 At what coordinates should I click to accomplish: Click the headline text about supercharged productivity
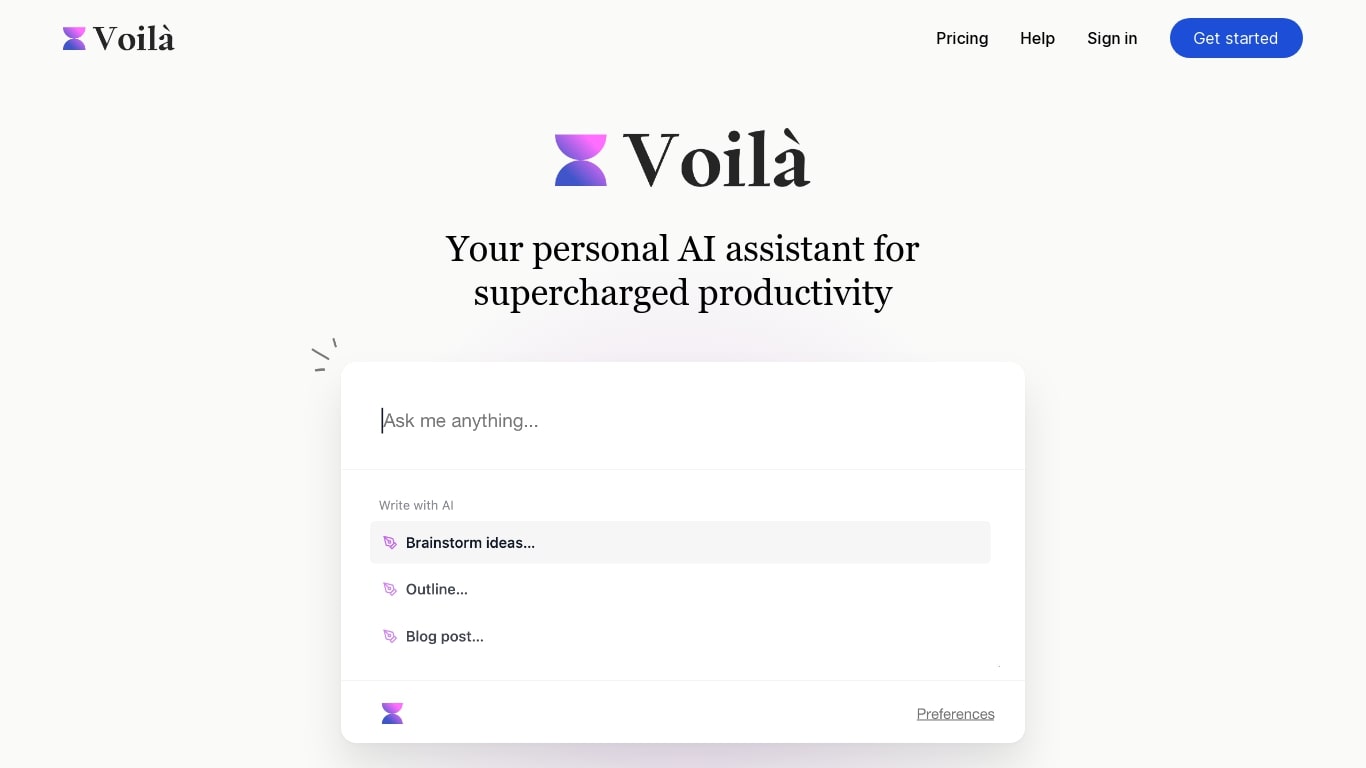tap(682, 270)
